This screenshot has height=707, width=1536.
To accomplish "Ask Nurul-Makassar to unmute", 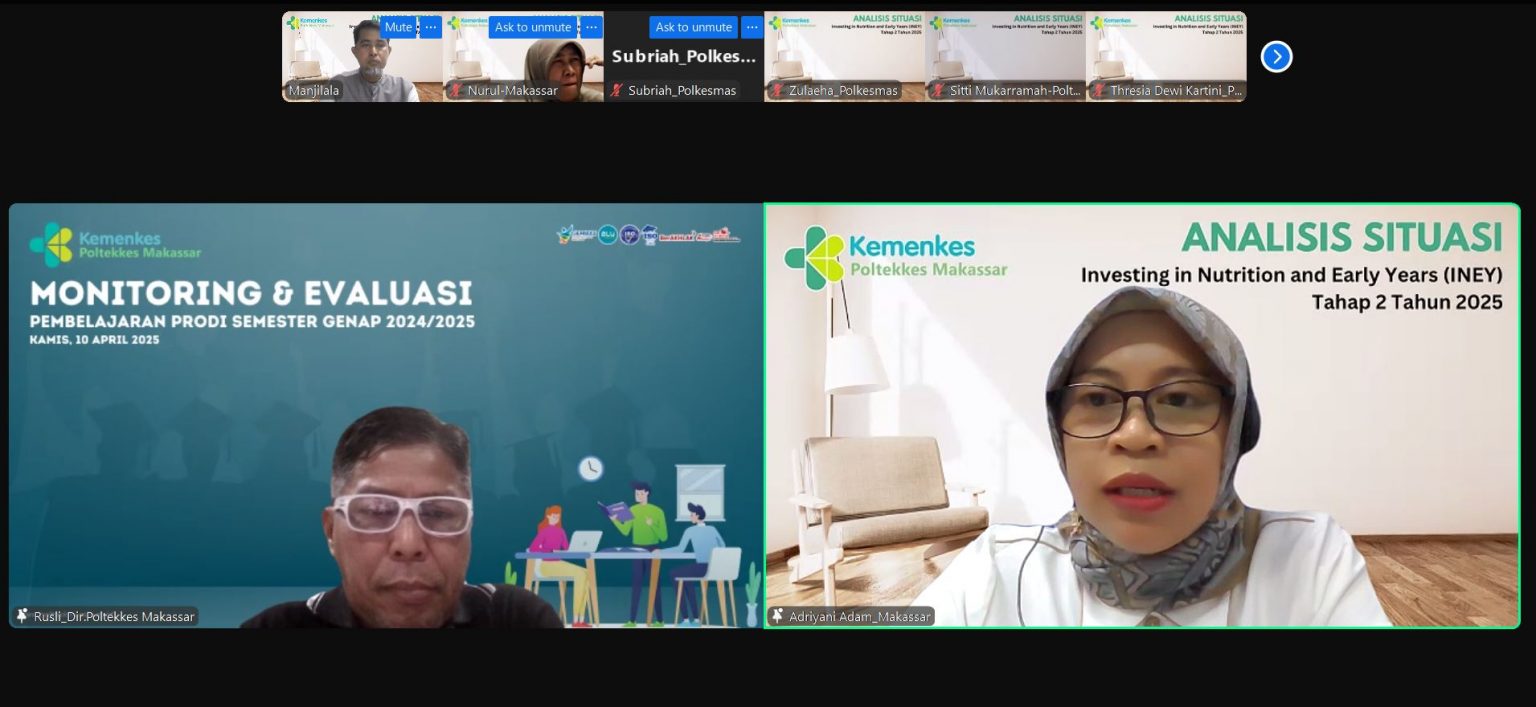I will pyautogui.click(x=533, y=27).
